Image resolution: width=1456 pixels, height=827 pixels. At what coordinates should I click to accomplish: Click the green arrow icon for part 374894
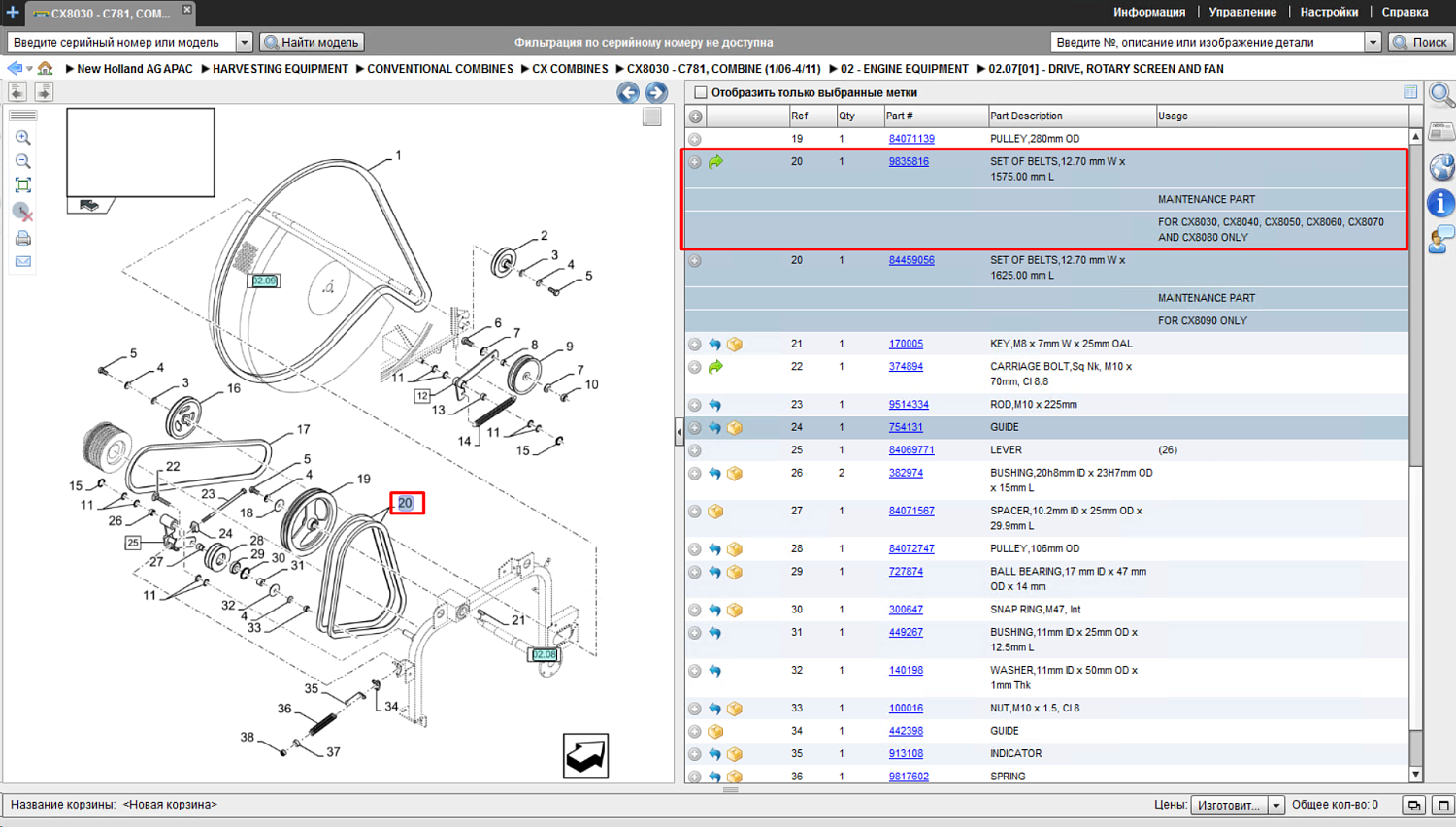(x=715, y=367)
